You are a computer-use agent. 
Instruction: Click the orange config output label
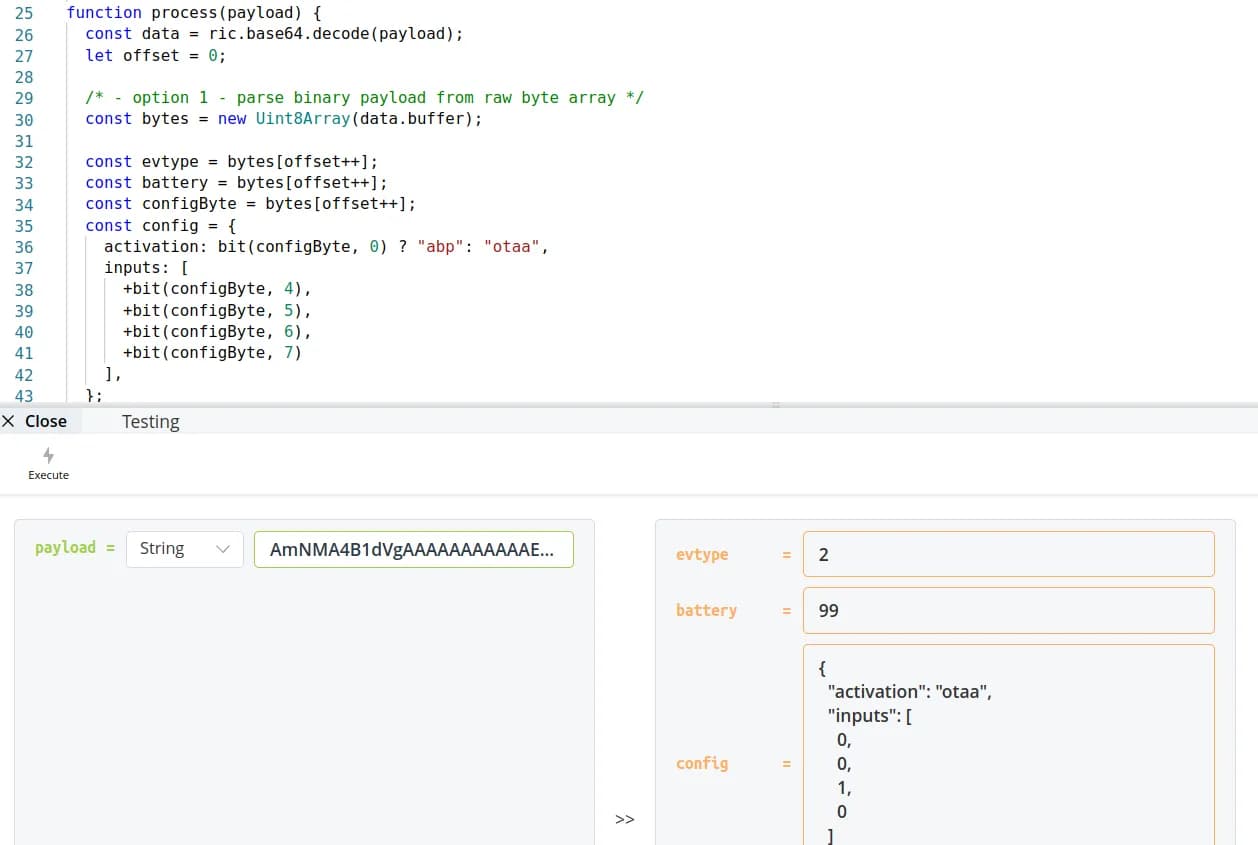pyautogui.click(x=702, y=763)
